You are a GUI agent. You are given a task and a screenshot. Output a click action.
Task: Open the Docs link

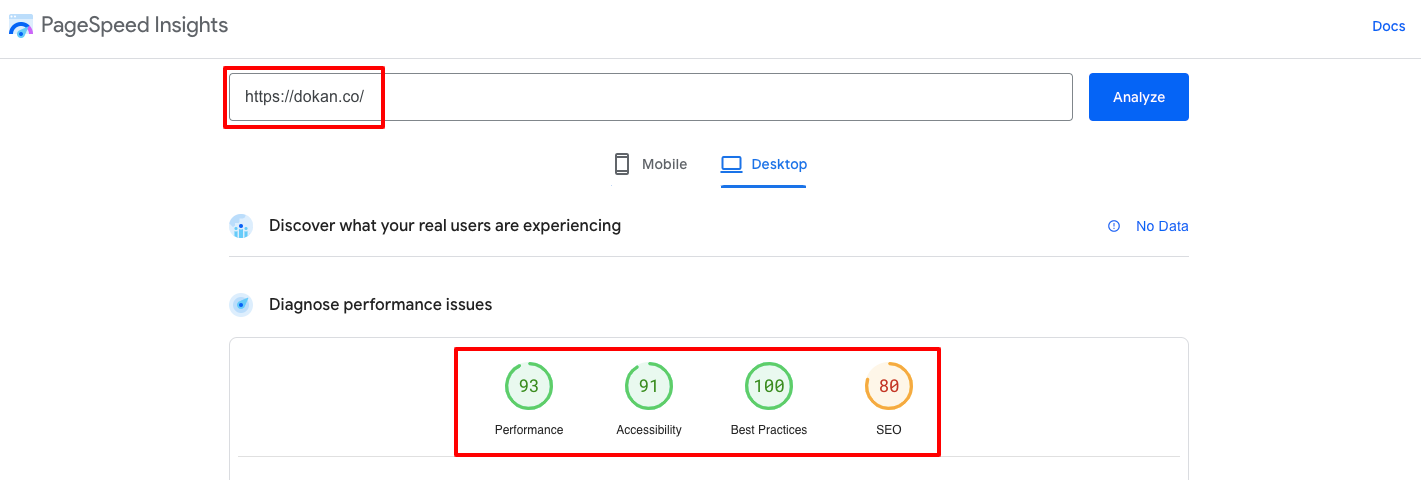point(1388,26)
